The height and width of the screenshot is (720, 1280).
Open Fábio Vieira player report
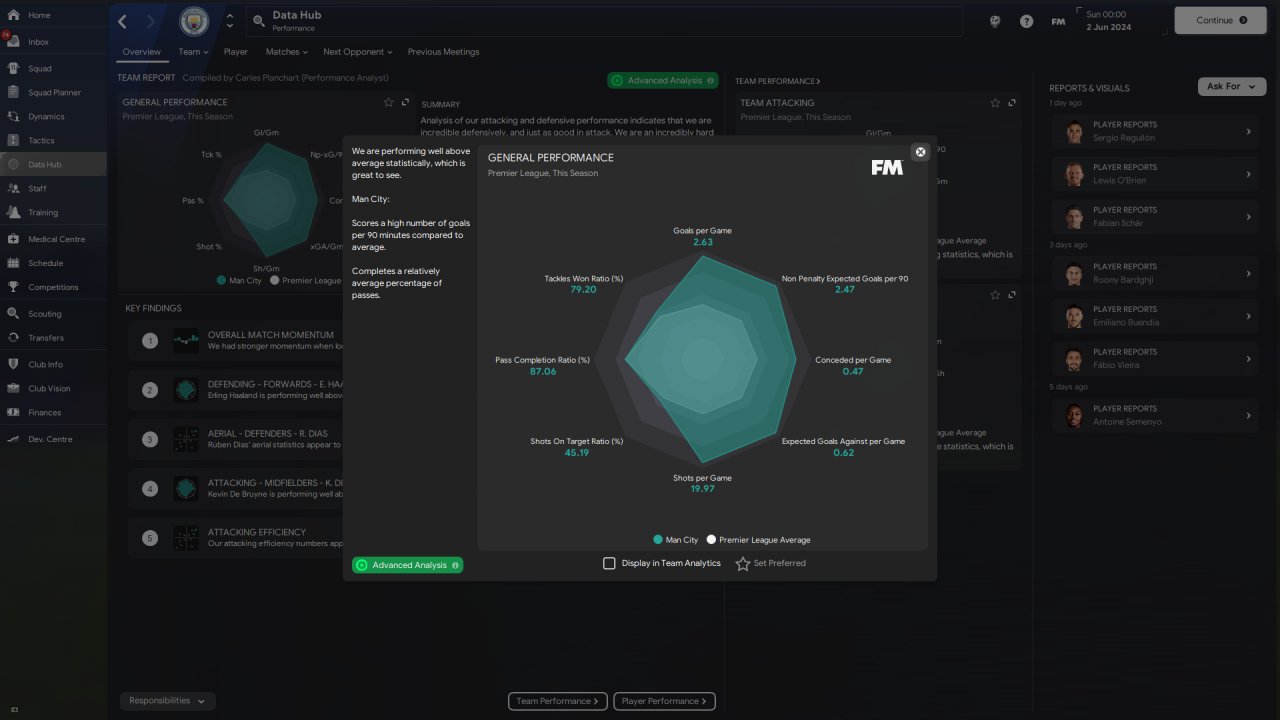tap(1155, 358)
